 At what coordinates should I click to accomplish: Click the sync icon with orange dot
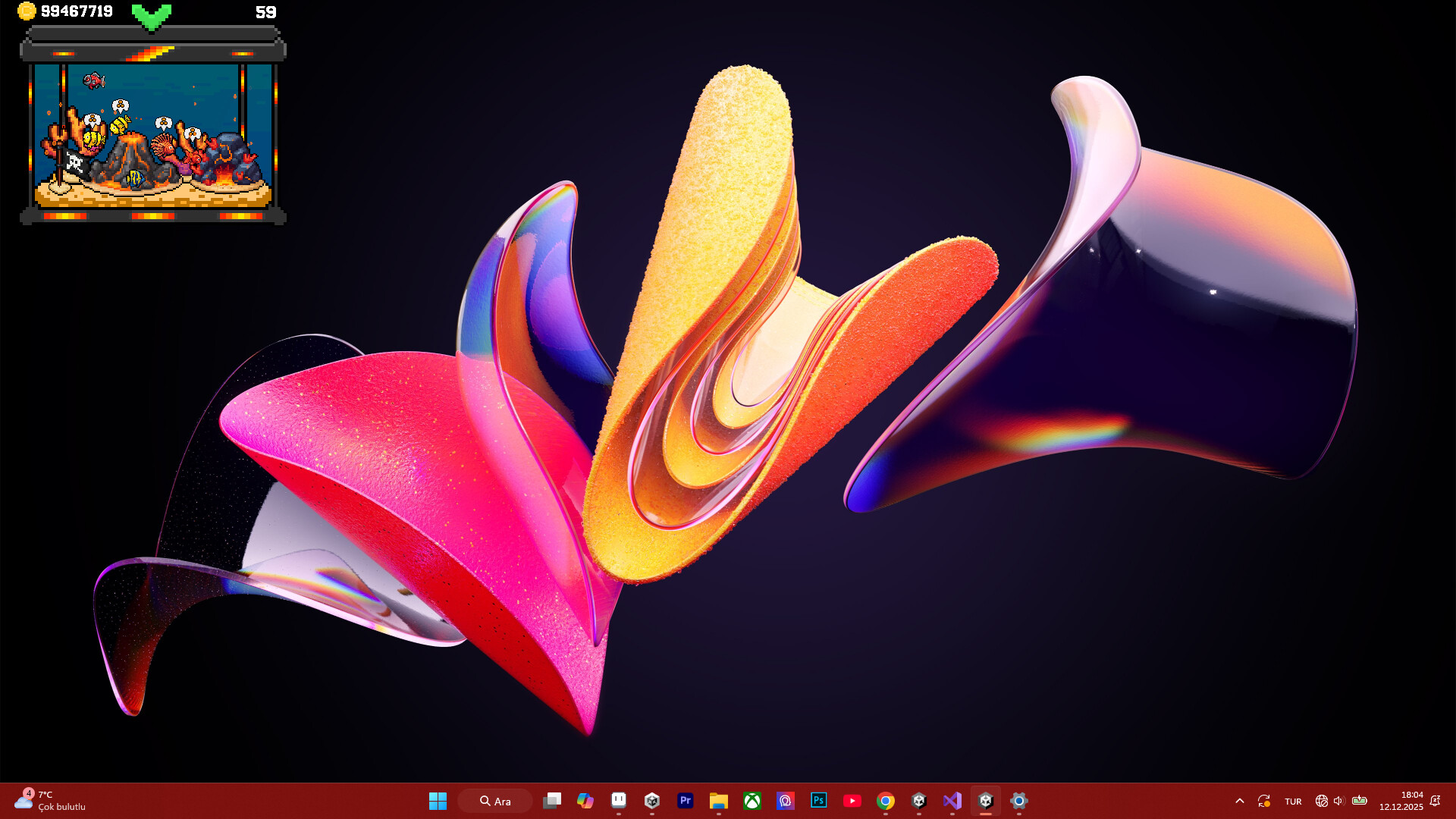point(1264,801)
